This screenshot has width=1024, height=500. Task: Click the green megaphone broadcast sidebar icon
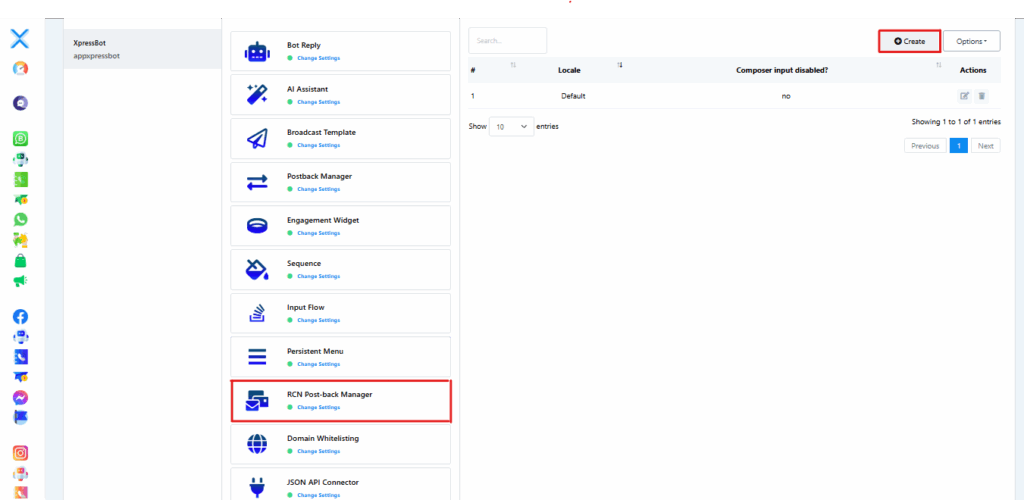(20, 281)
